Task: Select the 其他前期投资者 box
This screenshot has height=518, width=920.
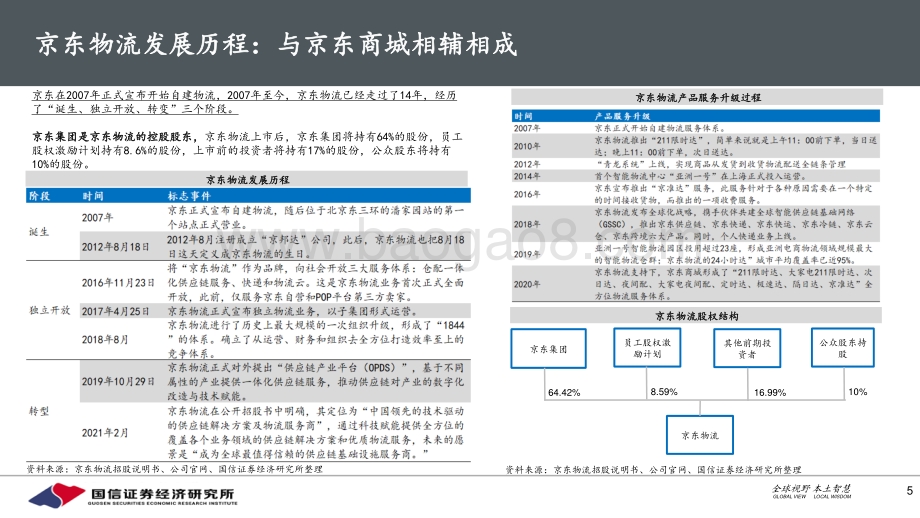Action: pos(747,348)
